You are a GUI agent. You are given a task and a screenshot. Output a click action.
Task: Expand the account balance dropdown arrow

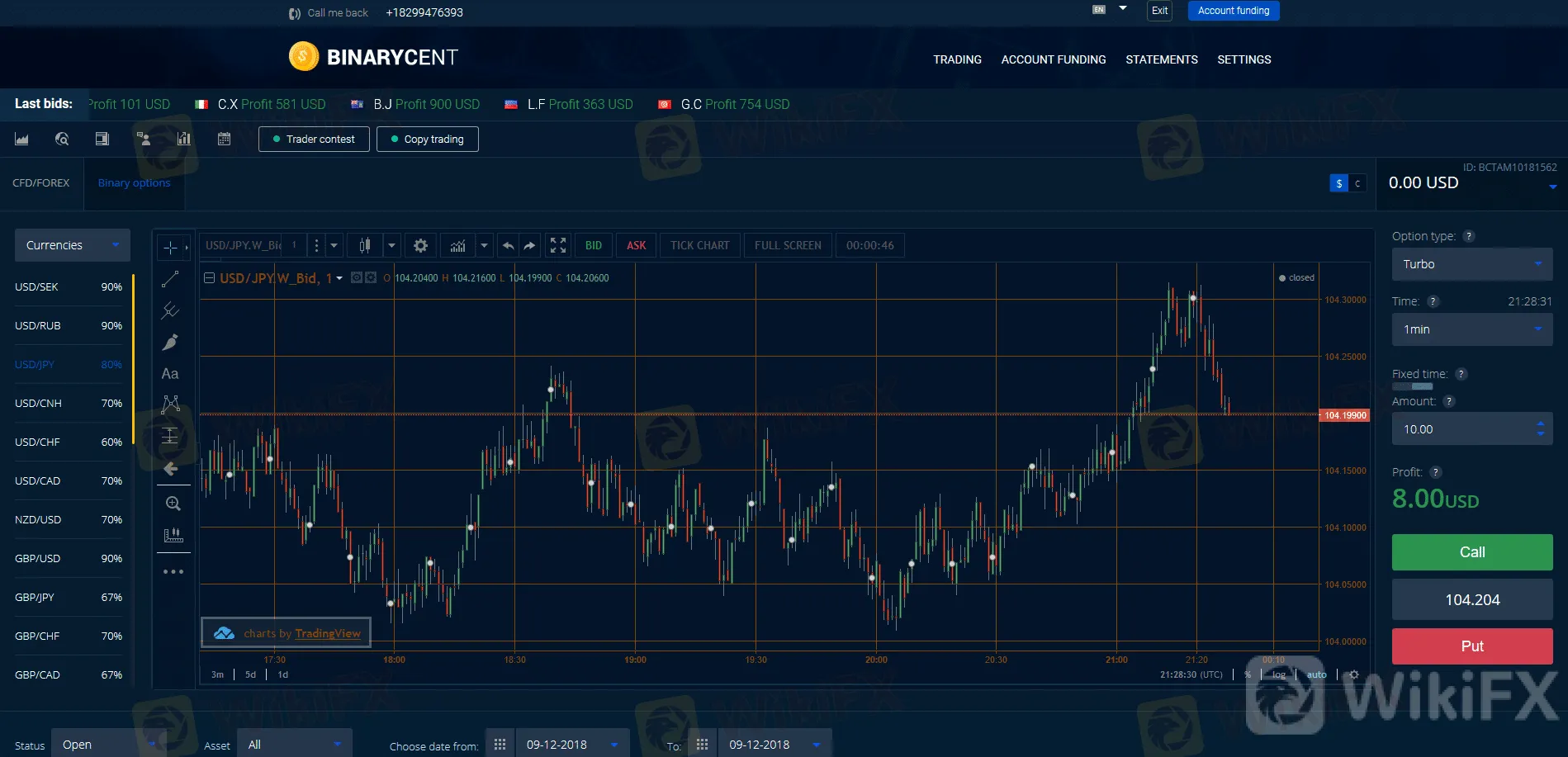click(1552, 187)
